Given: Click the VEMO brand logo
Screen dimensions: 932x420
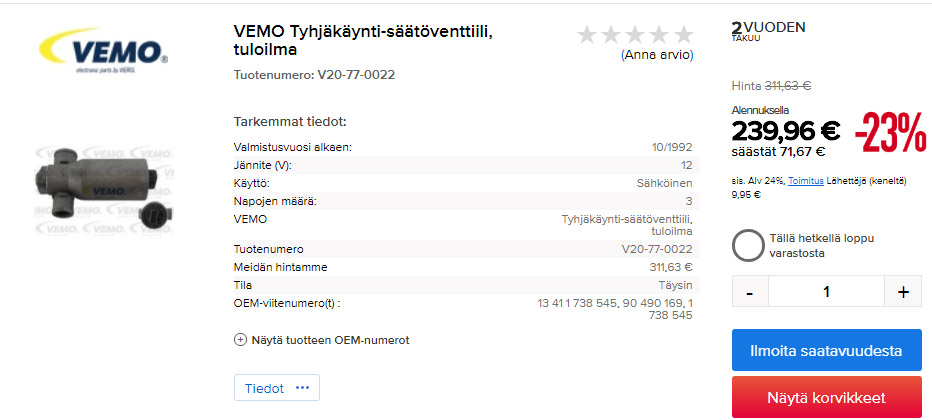Looking at the screenshot, I should (x=101, y=51).
